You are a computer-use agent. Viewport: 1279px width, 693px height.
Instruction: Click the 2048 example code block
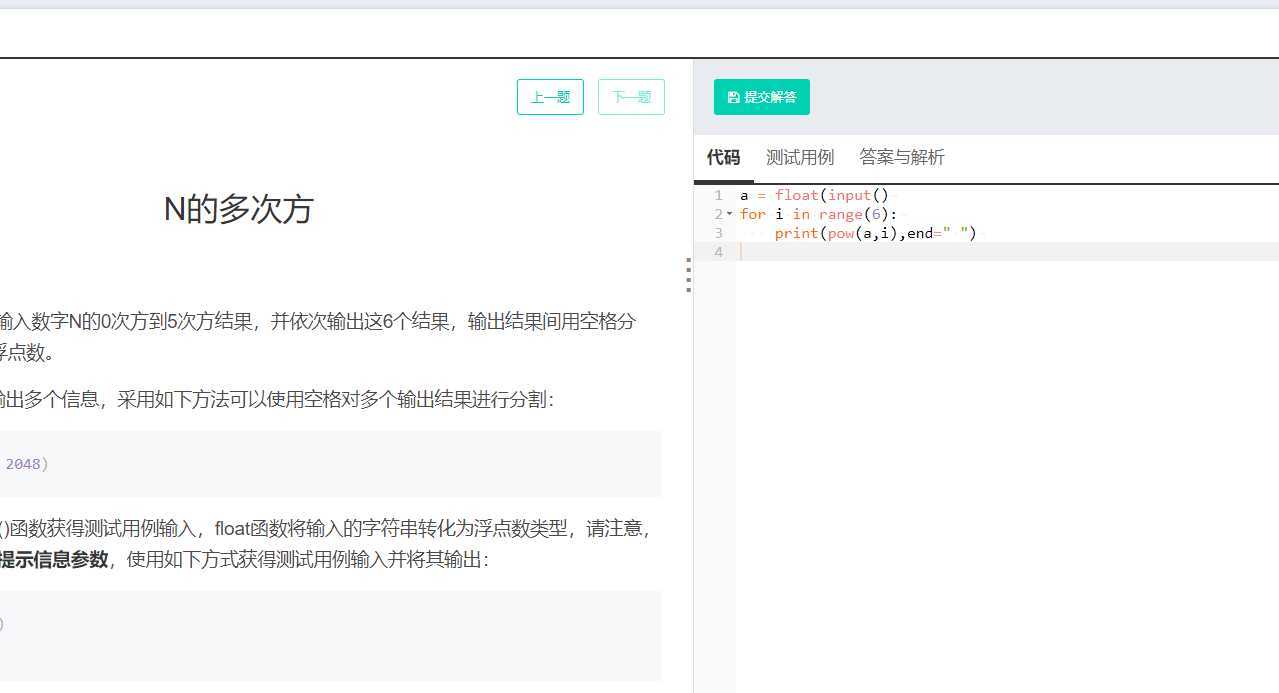click(330, 463)
